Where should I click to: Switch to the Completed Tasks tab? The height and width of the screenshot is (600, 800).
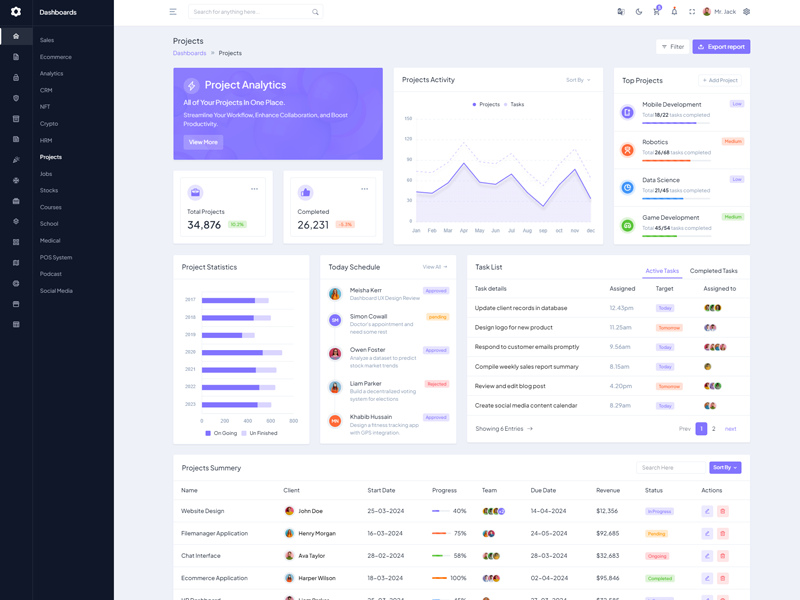pyautogui.click(x=713, y=271)
